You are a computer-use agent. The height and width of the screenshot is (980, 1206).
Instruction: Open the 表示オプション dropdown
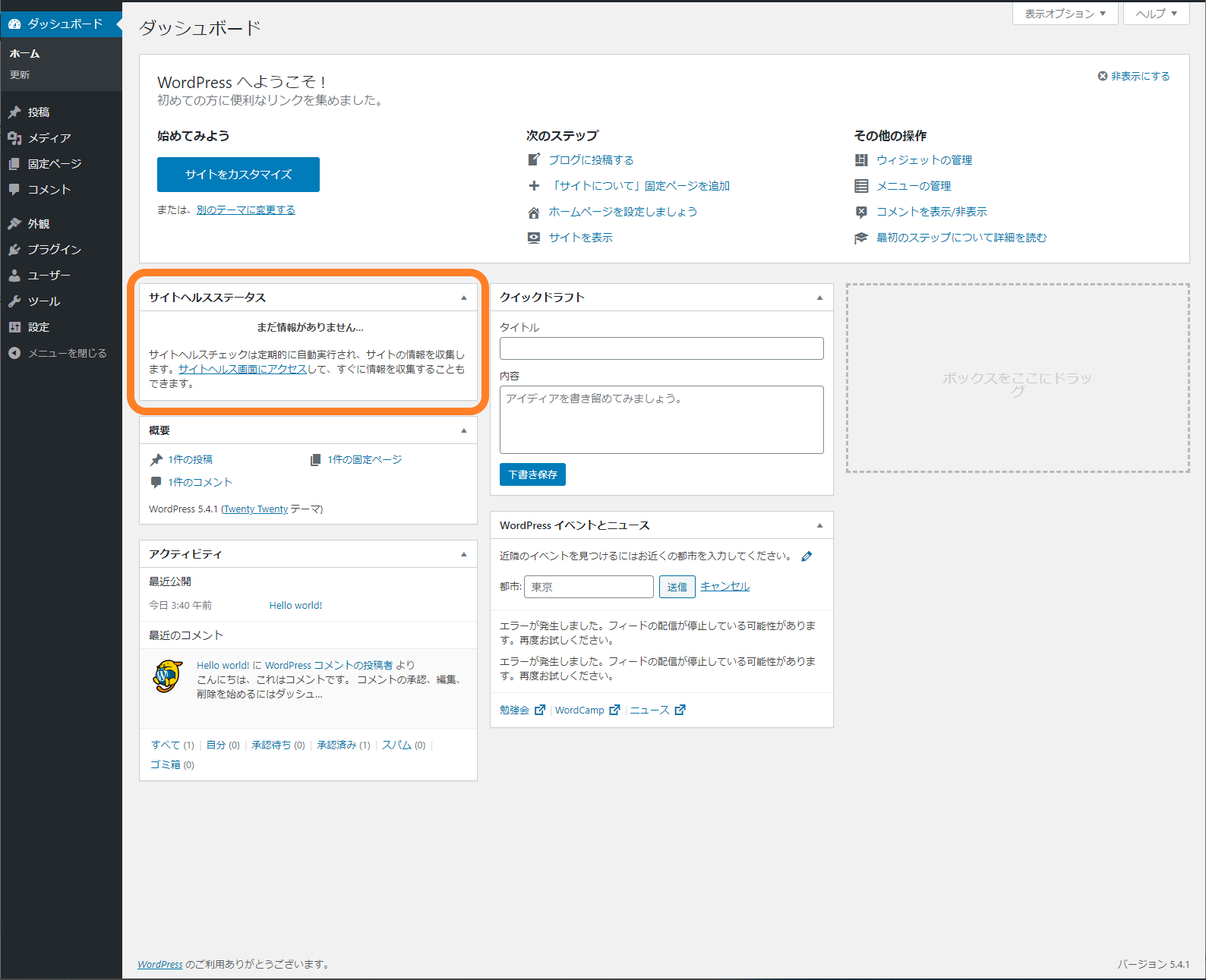click(1066, 14)
